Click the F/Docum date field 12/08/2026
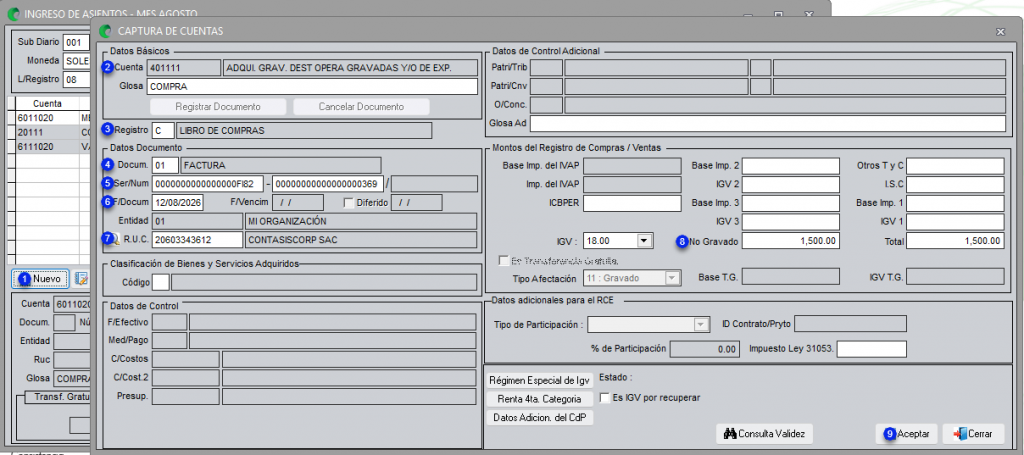Screen dimensions: 1024x455 click(178, 203)
